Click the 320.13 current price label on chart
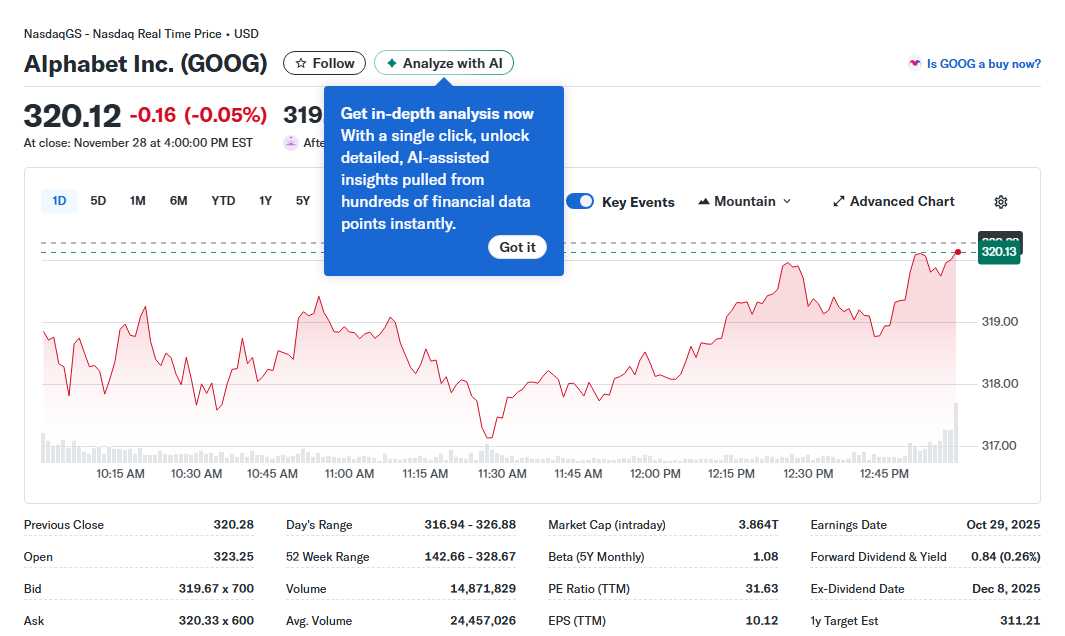 coord(999,253)
